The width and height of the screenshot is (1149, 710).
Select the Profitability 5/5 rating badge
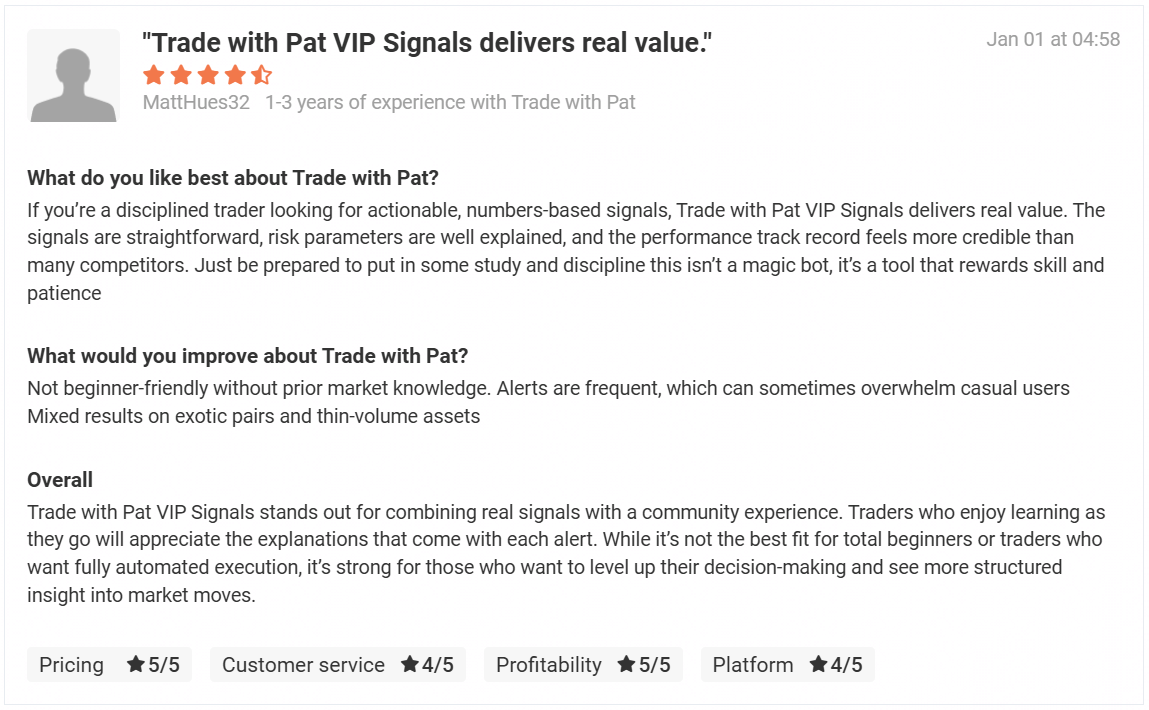pyautogui.click(x=583, y=665)
